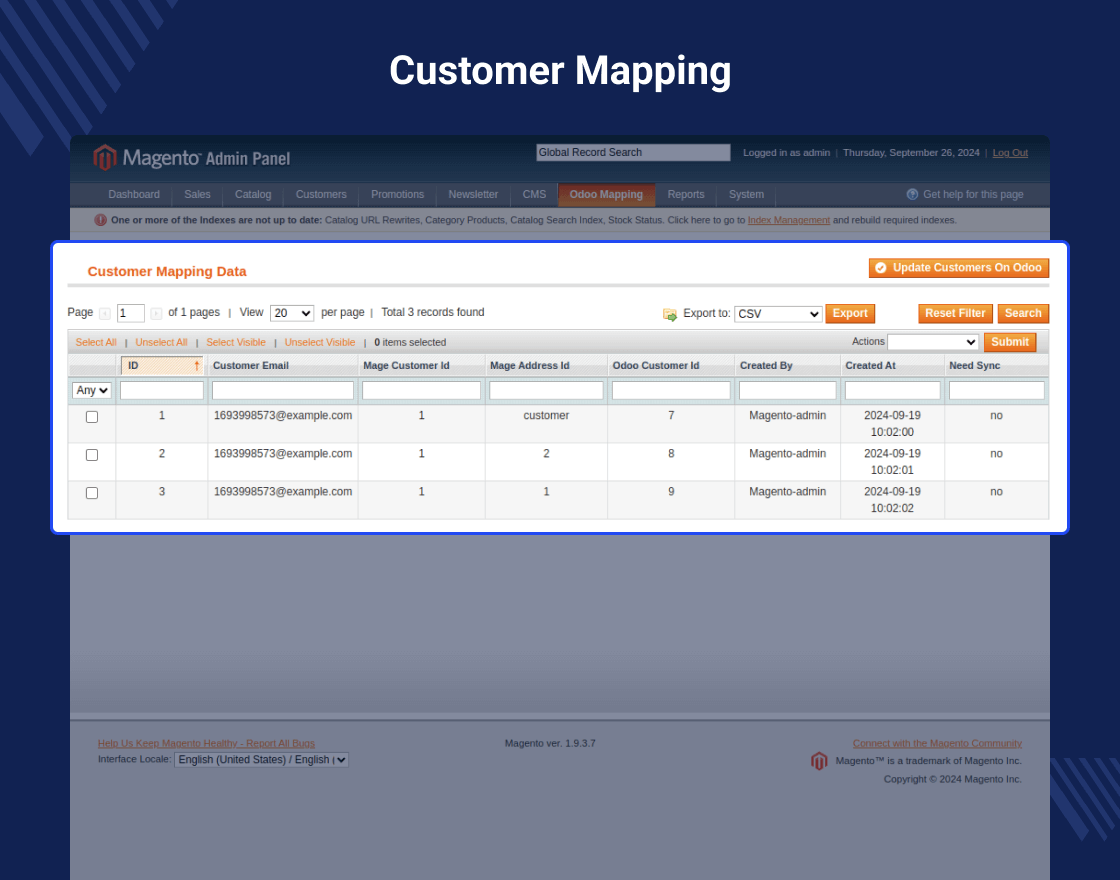This screenshot has height=880, width=1120.
Task: Click the small Magento logo in footer
Action: click(819, 761)
